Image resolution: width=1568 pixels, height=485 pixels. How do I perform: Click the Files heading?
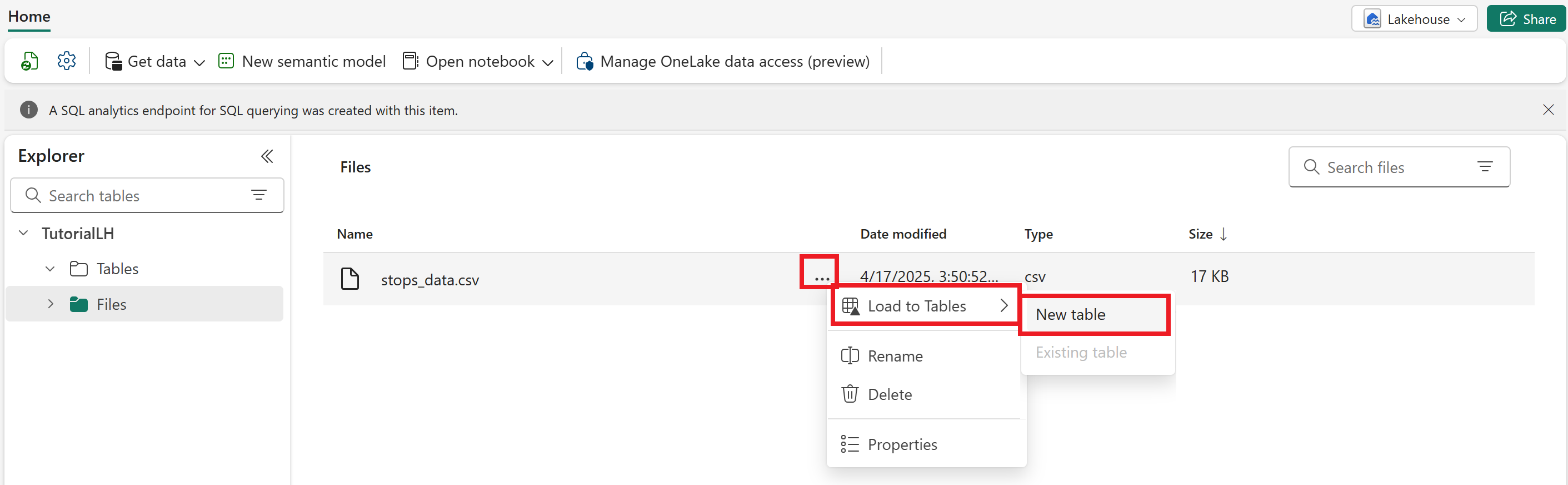[355, 167]
